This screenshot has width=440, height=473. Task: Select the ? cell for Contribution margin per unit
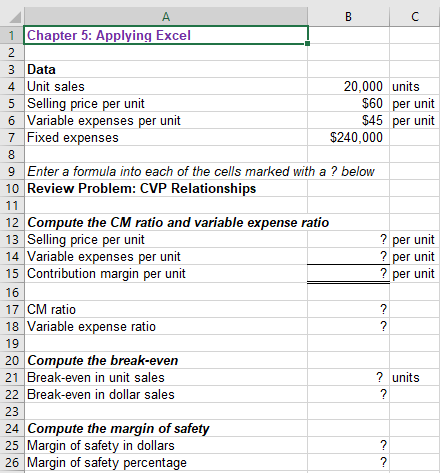[x=348, y=273]
